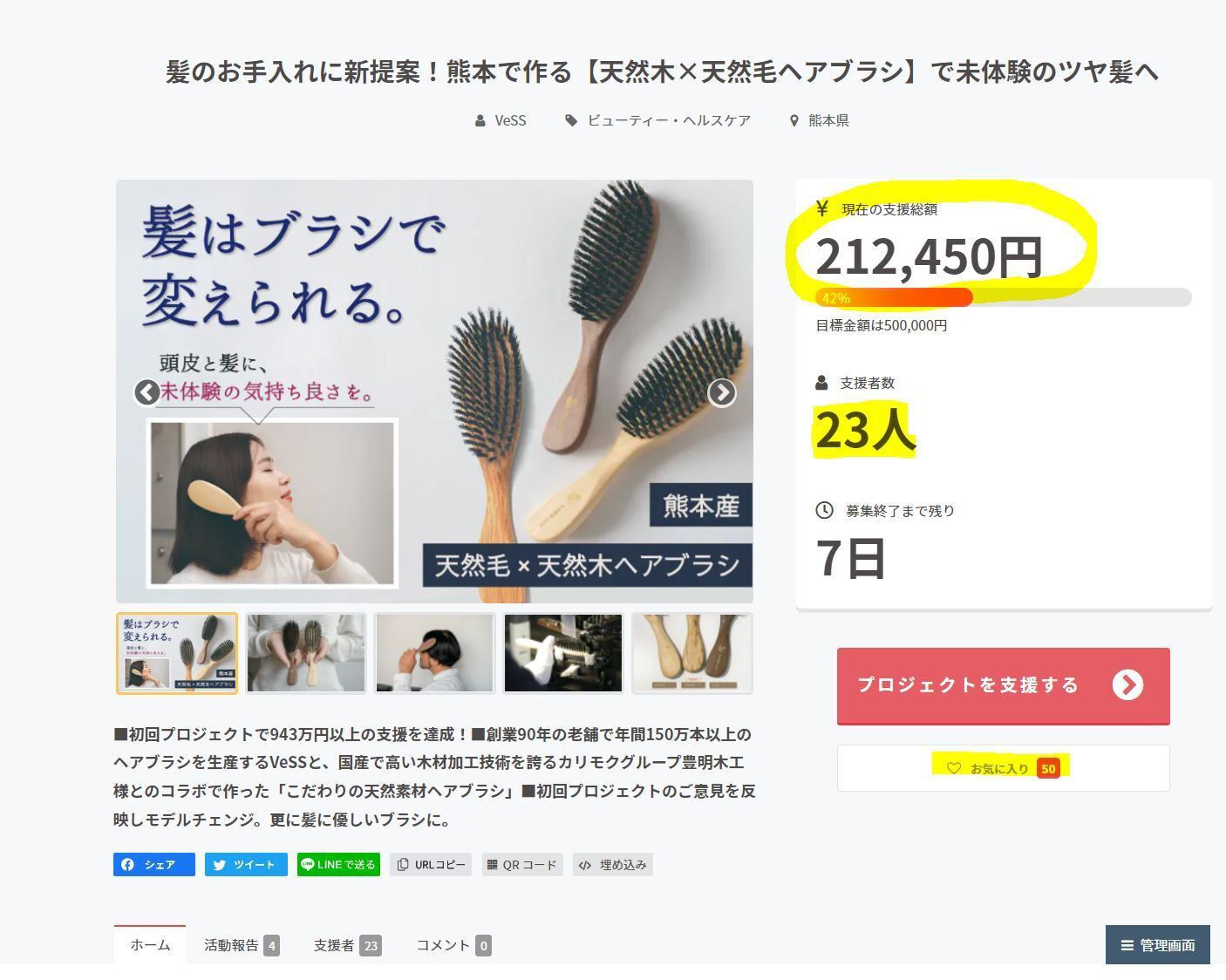Send project via LINEで送る button

click(338, 865)
